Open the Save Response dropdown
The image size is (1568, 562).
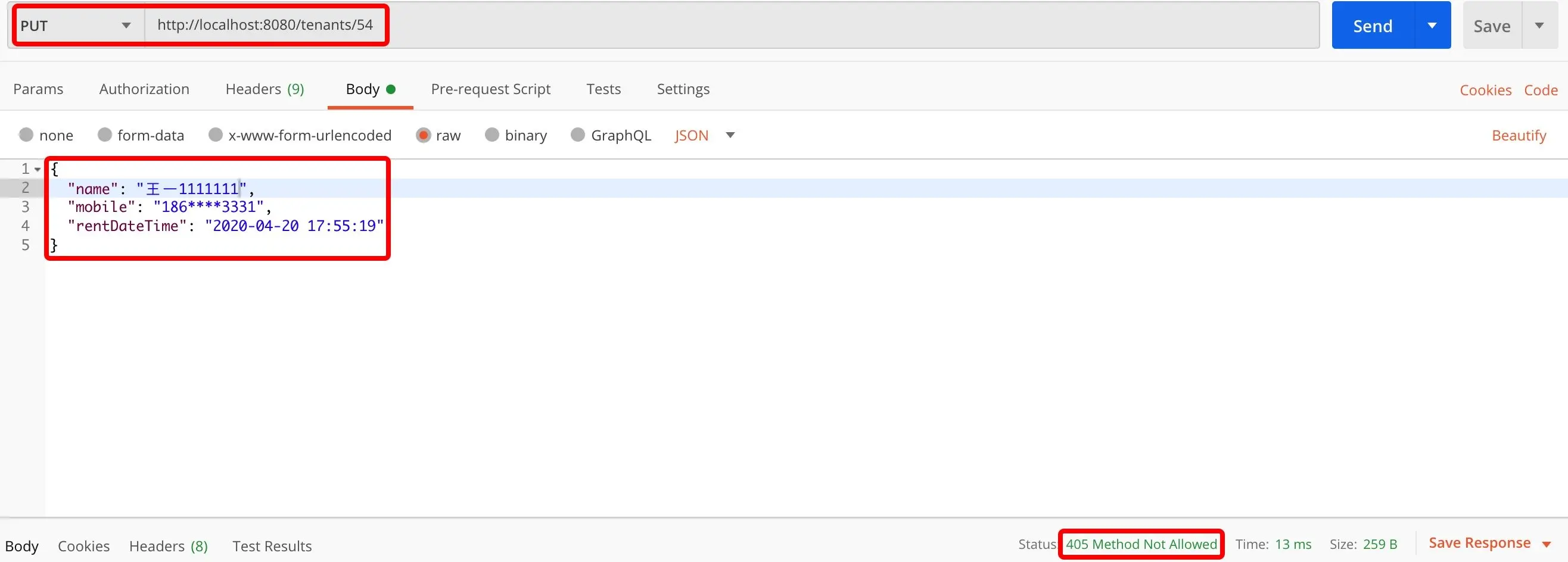[x=1489, y=543]
